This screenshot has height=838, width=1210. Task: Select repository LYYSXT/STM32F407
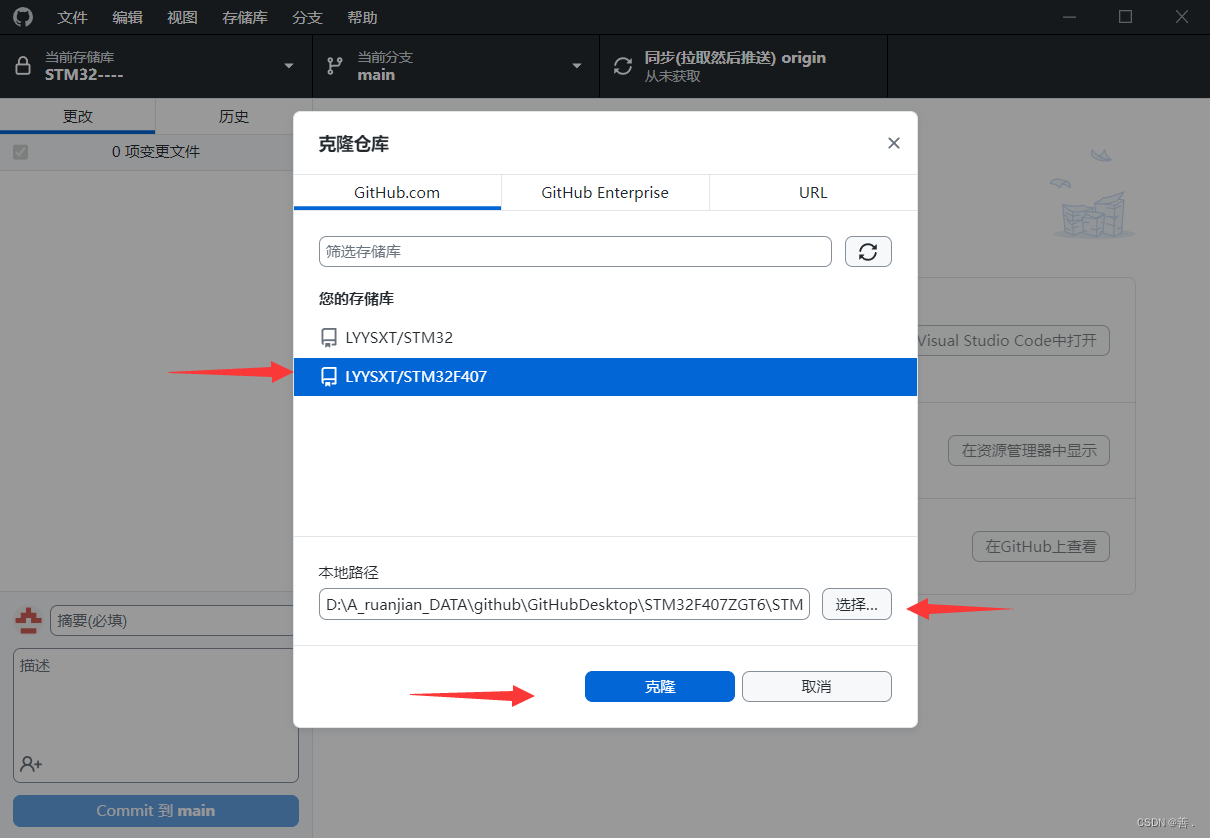605,377
